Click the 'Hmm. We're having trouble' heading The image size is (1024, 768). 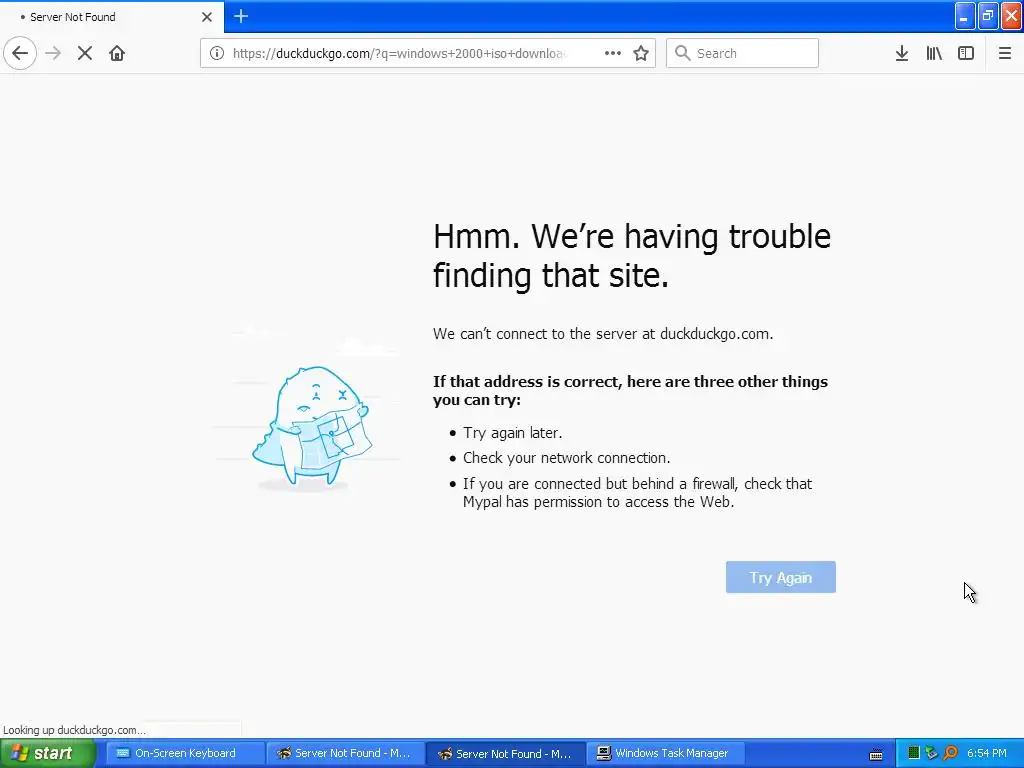(x=632, y=236)
